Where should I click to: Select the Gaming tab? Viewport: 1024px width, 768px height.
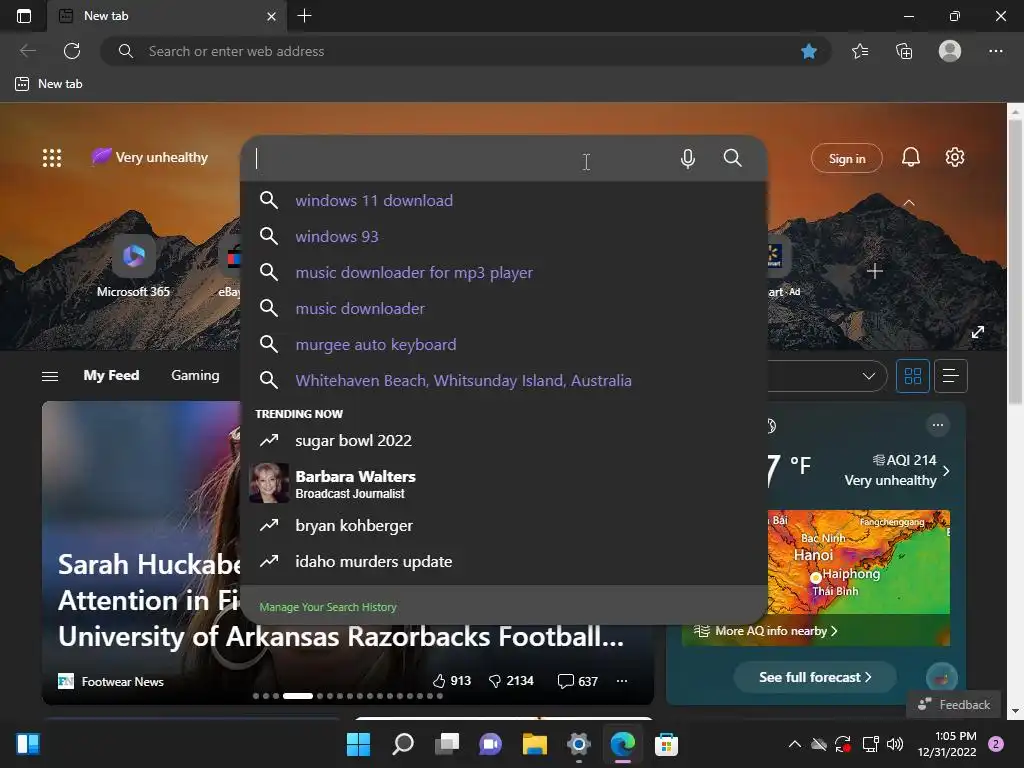195,376
